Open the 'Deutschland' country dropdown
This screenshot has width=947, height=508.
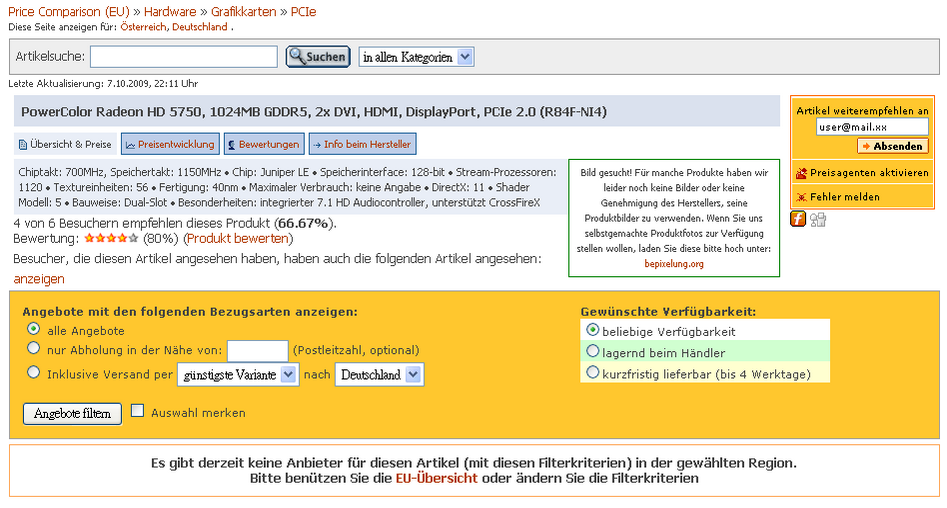pos(379,375)
